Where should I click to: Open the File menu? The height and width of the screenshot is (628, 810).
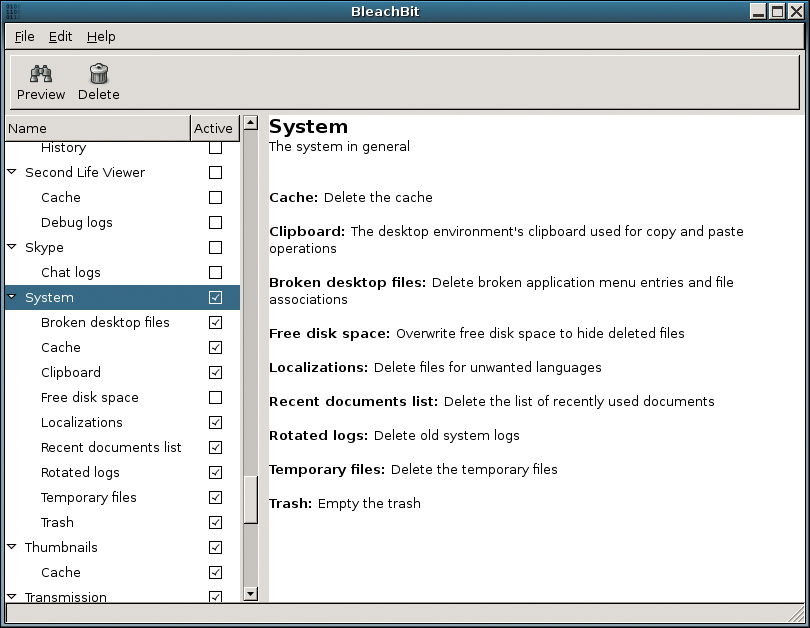(24, 37)
